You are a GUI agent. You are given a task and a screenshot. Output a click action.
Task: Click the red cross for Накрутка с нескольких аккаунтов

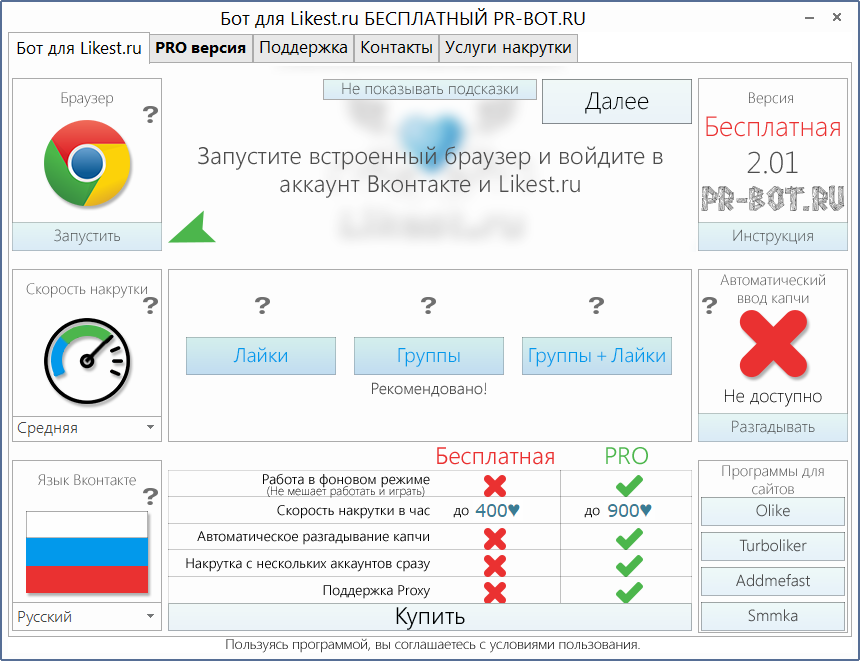coord(495,565)
